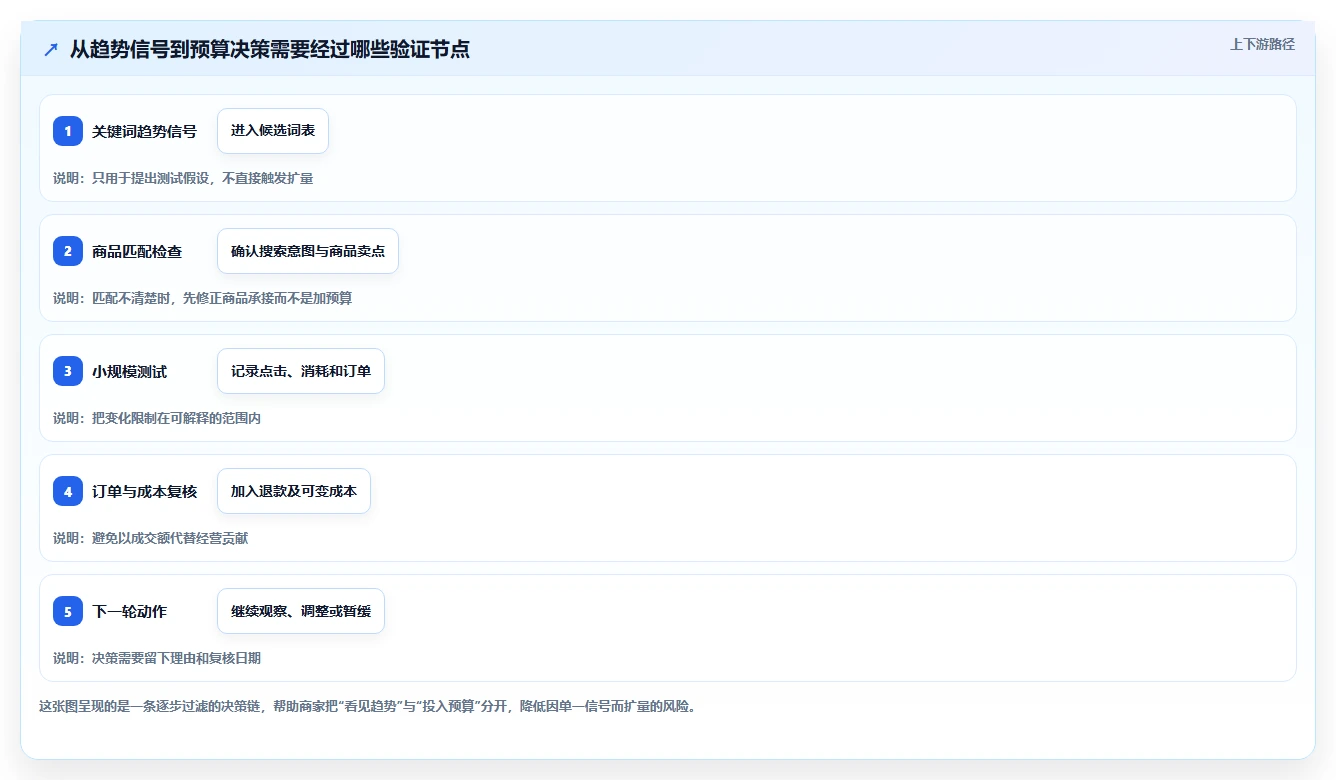Viewport: 1336px width, 780px height.
Task: Click step number 2 badge
Action: (68, 251)
